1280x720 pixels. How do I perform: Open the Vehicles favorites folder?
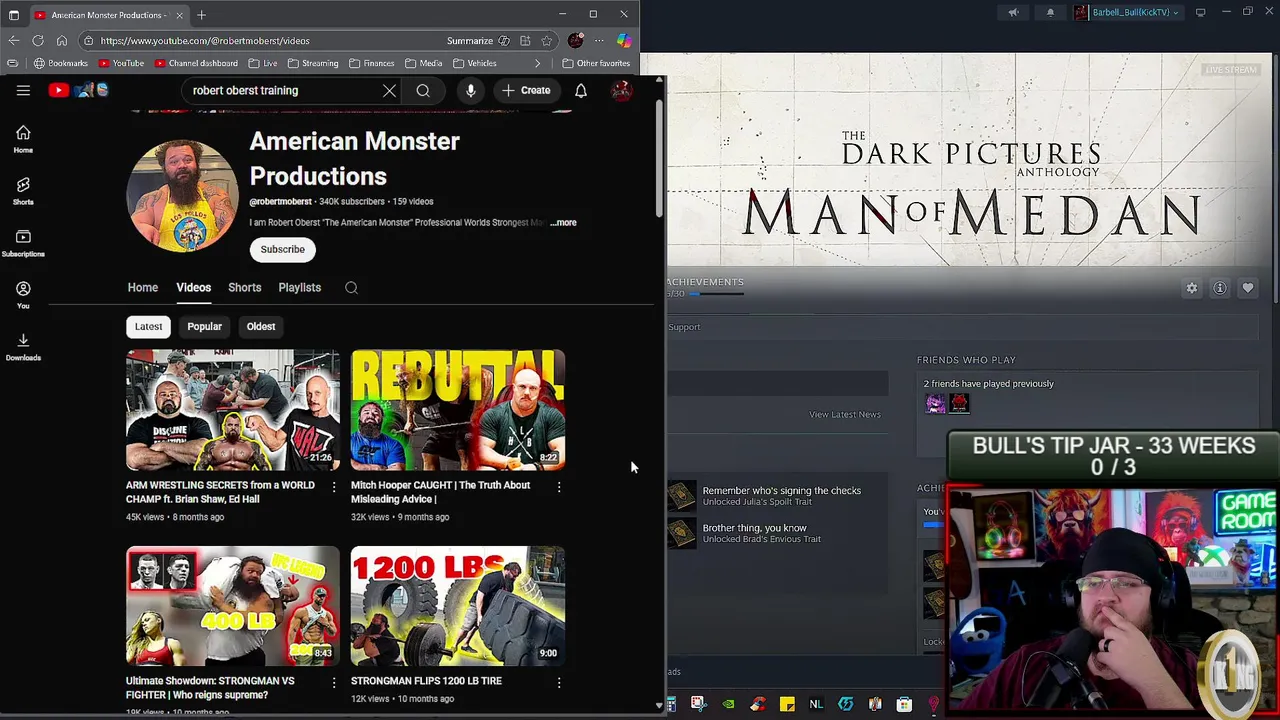pyautogui.click(x=474, y=63)
